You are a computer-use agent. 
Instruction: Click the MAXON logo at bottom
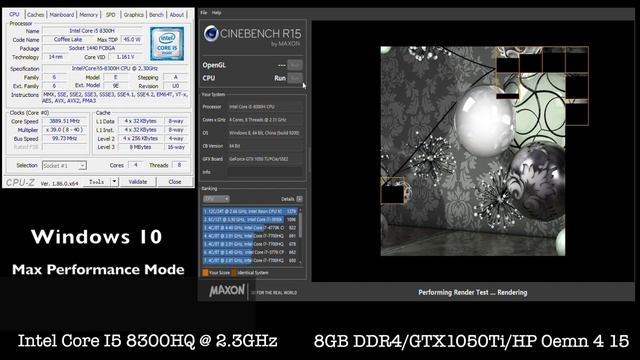coord(227,291)
